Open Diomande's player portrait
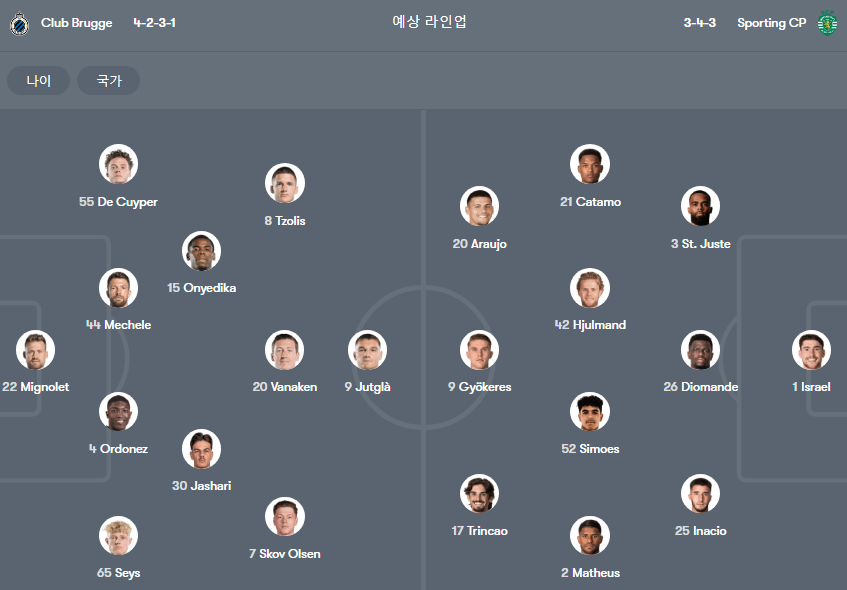Image resolution: width=847 pixels, height=590 pixels. coord(701,350)
